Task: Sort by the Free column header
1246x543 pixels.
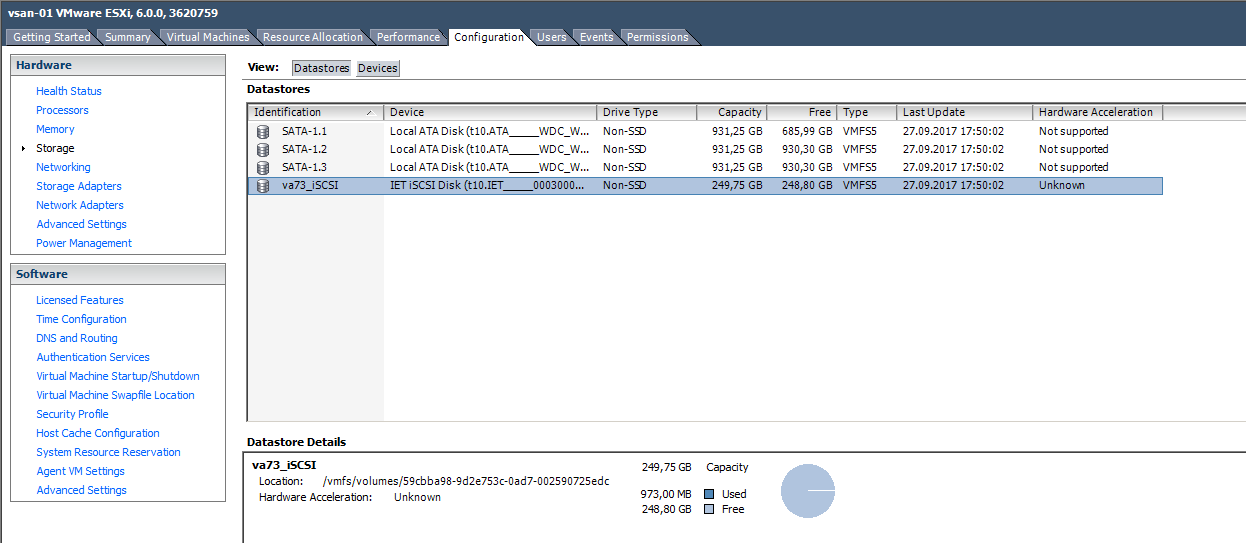Action: click(802, 112)
